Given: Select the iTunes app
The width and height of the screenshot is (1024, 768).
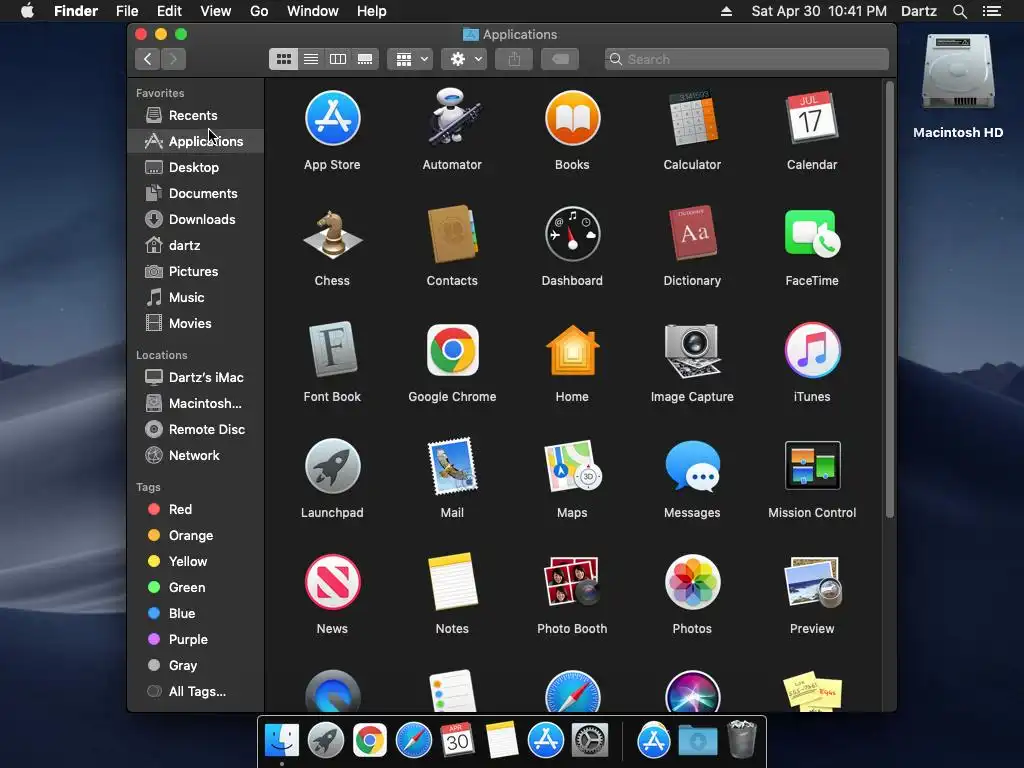Looking at the screenshot, I should tap(812, 350).
